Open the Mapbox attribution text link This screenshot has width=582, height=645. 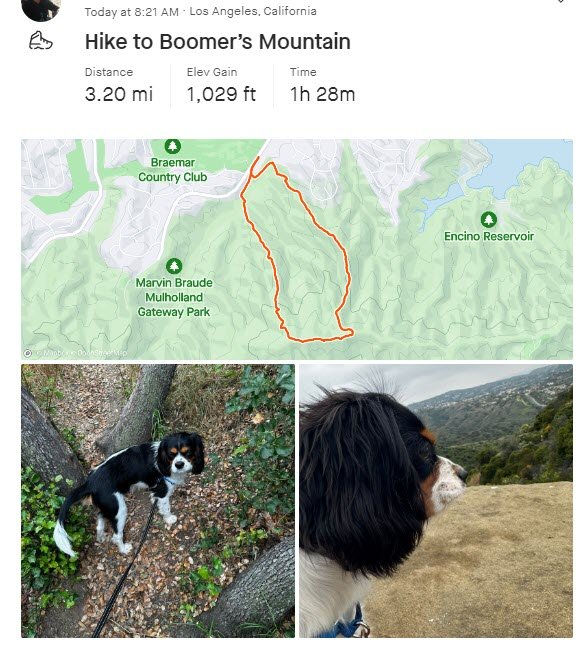(52, 353)
